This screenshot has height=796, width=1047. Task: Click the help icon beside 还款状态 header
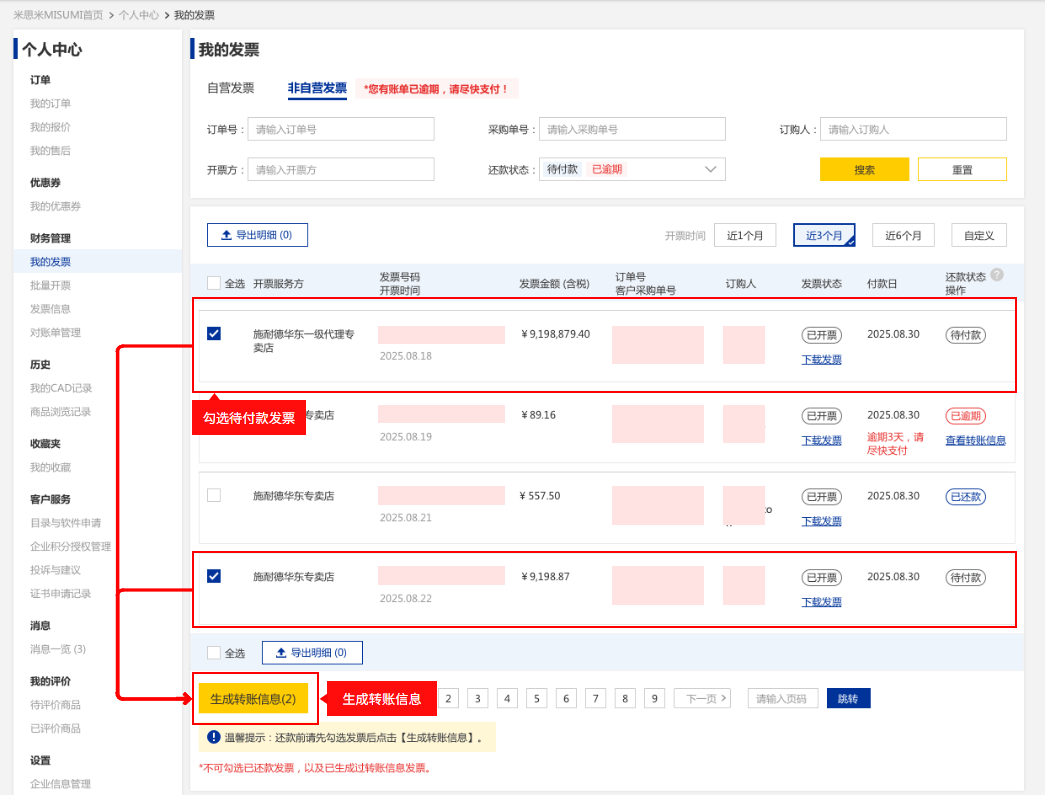pos(997,275)
